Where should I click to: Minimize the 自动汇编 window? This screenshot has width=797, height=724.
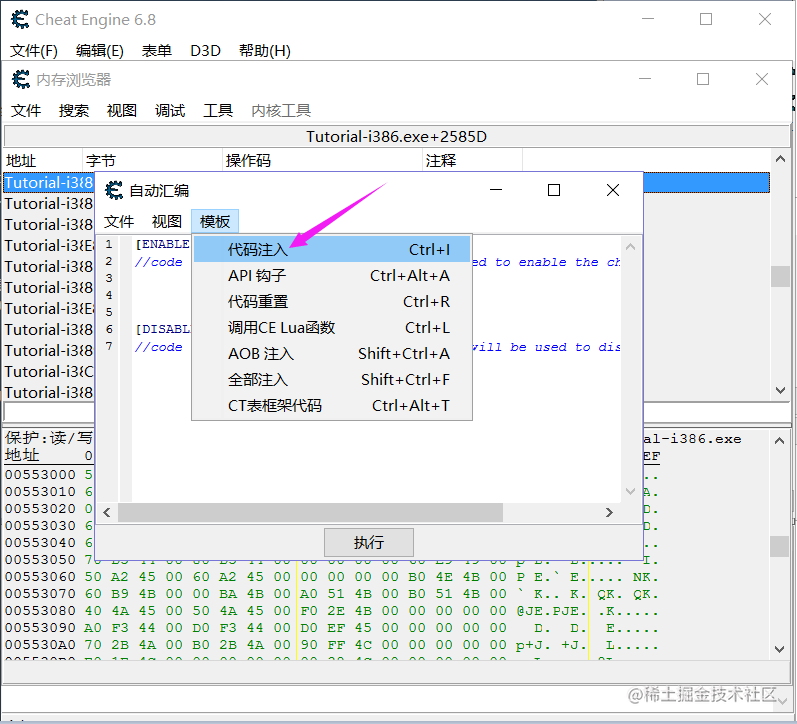click(496, 190)
